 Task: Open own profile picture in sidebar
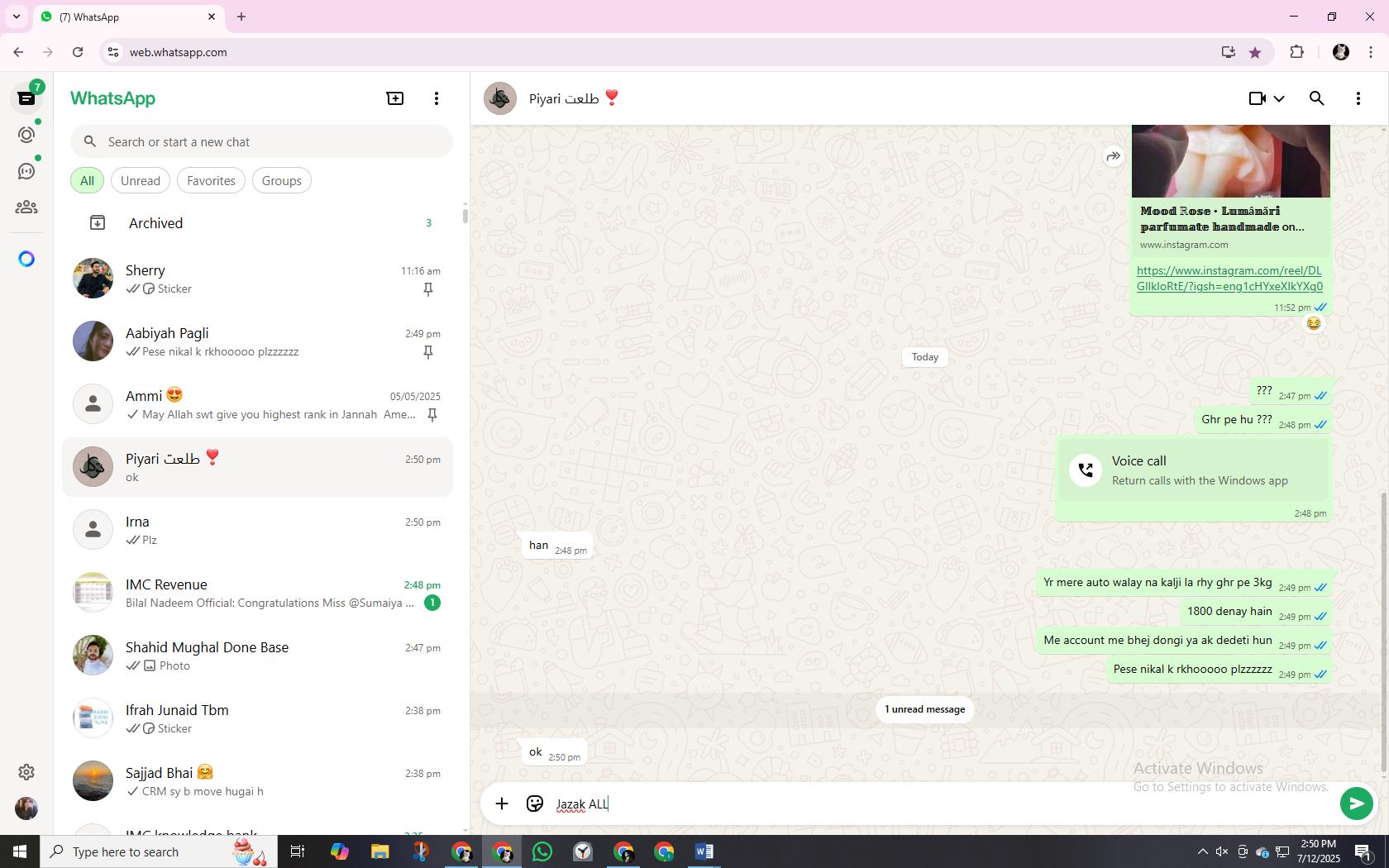click(x=26, y=808)
